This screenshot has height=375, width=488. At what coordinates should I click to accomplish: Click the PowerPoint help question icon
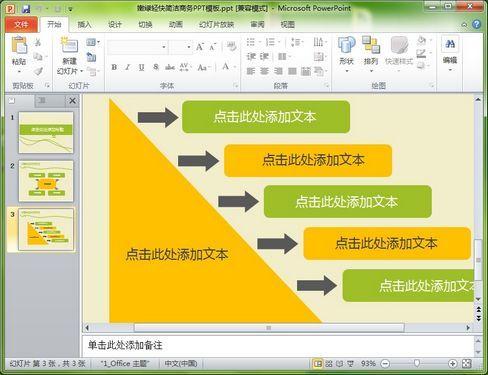[477, 24]
